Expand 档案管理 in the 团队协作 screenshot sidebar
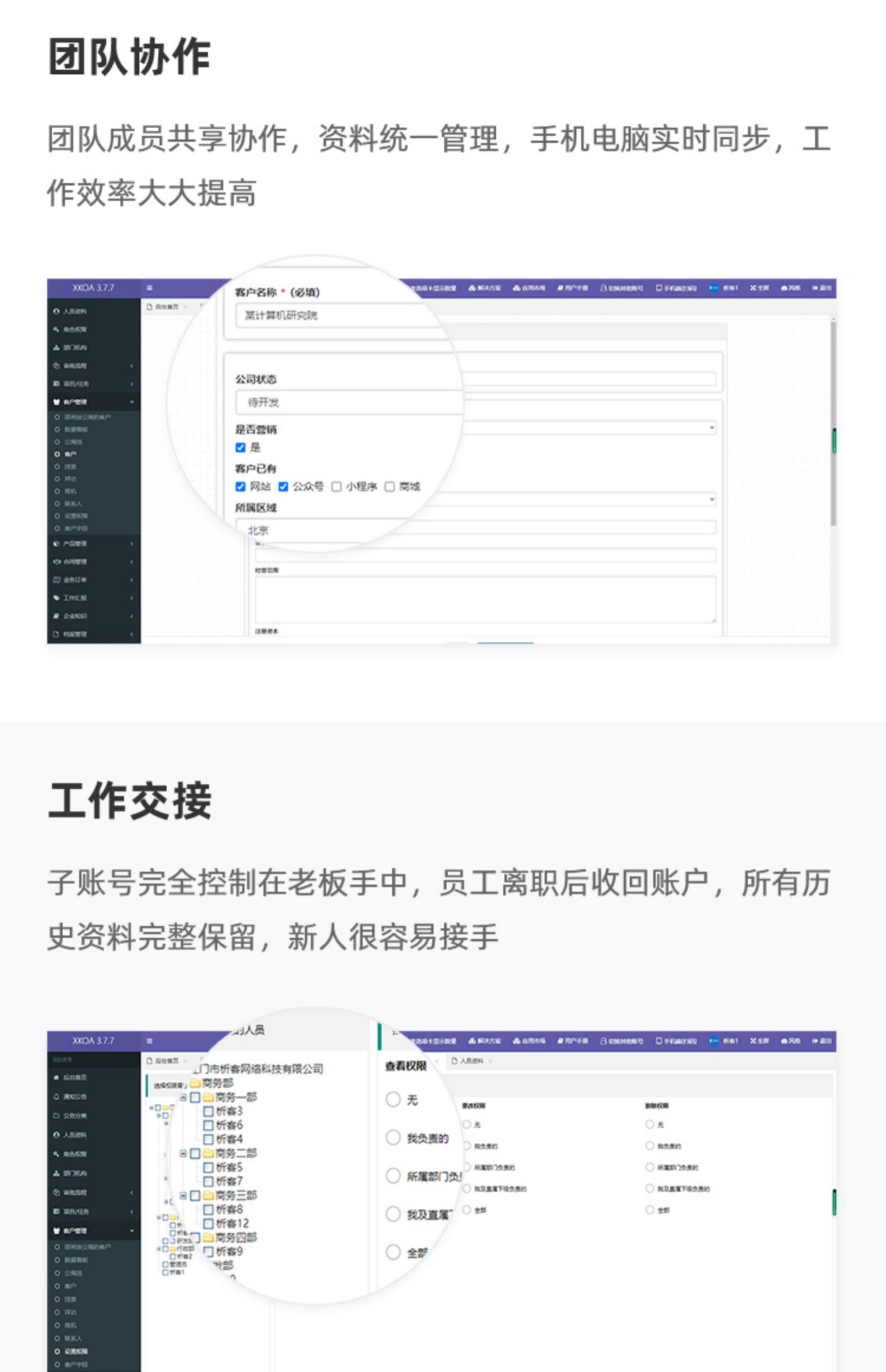 (x=93, y=634)
